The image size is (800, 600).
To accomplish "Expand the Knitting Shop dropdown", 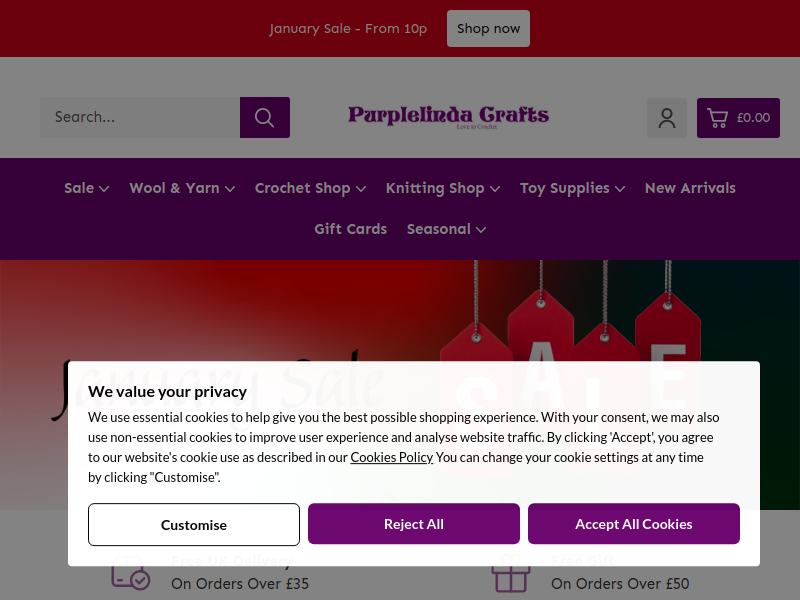I will (443, 188).
